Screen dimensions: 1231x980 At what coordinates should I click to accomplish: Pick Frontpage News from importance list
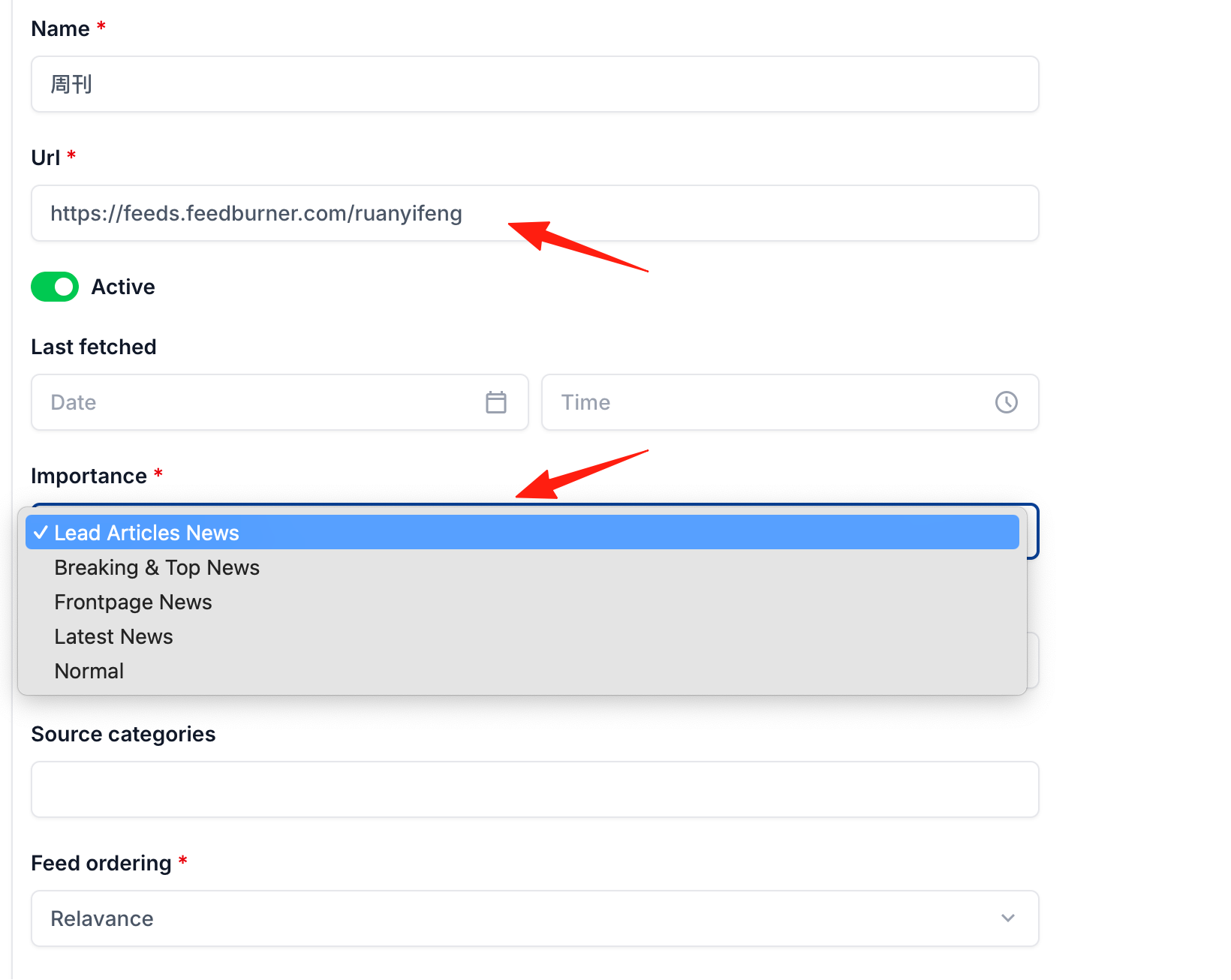(522, 602)
